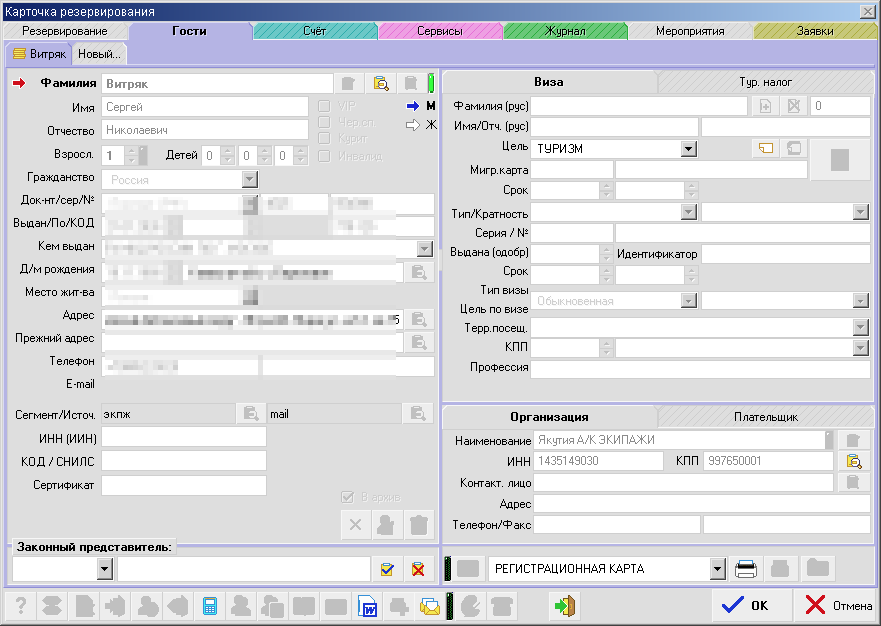The image size is (881, 626).
Task: Toggle the Курит checkbox
Action: click(324, 138)
